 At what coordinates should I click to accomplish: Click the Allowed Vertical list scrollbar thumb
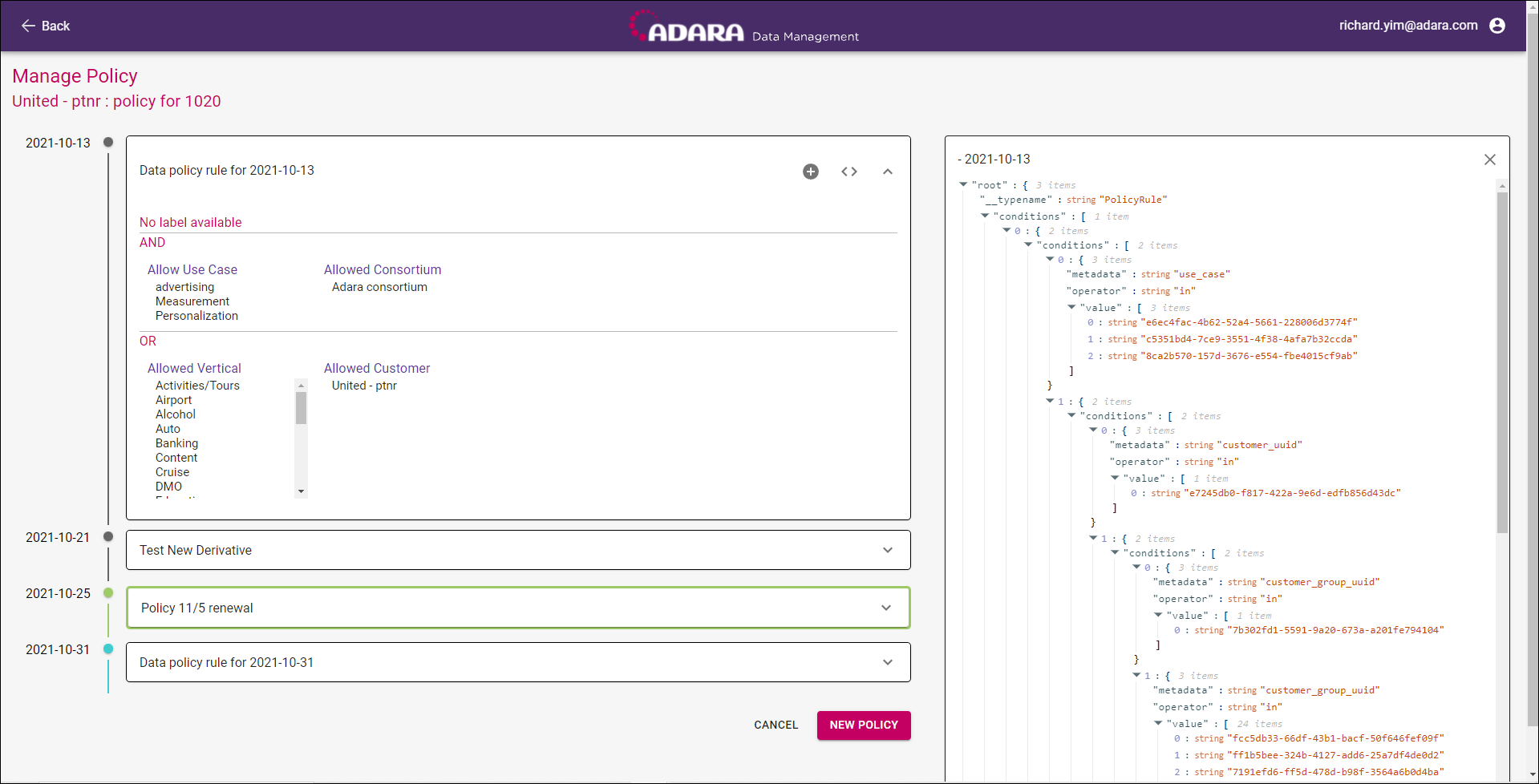(301, 408)
